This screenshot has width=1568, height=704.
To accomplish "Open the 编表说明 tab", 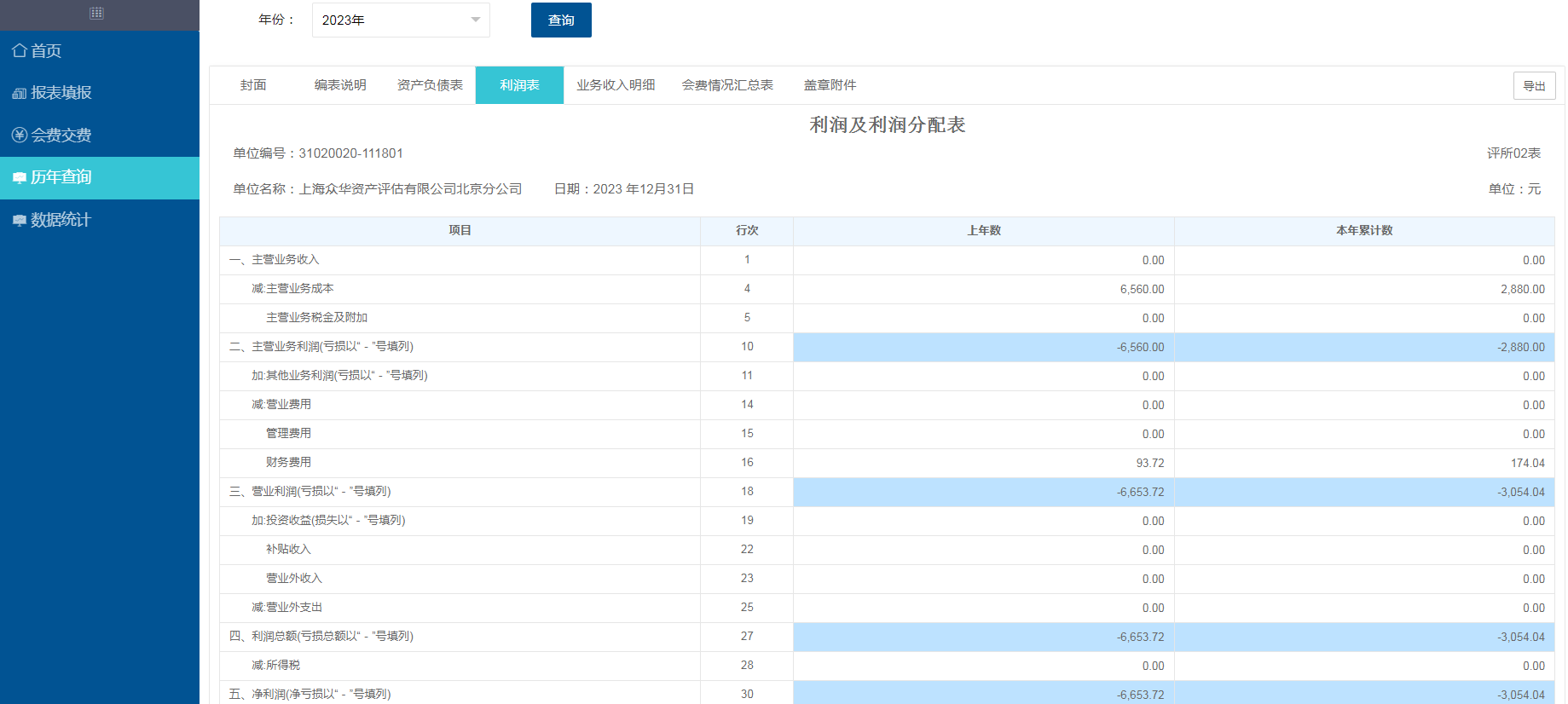I will (340, 85).
